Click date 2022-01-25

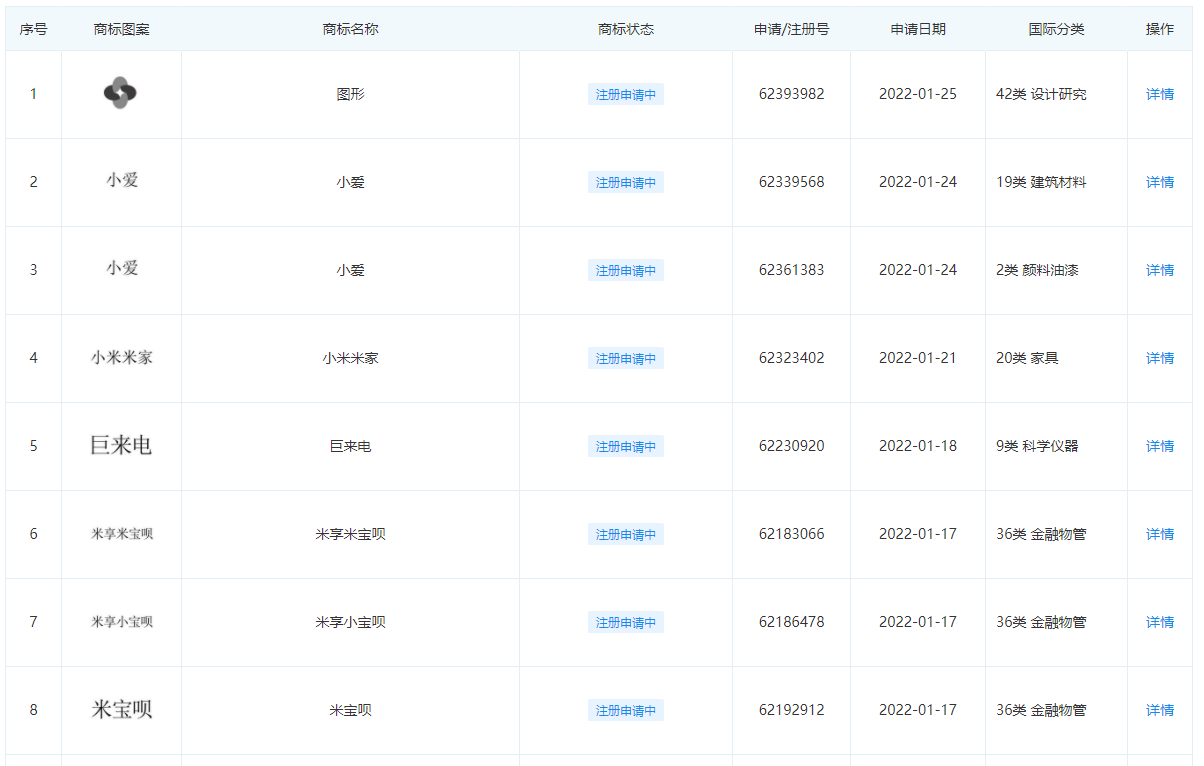tap(918, 94)
